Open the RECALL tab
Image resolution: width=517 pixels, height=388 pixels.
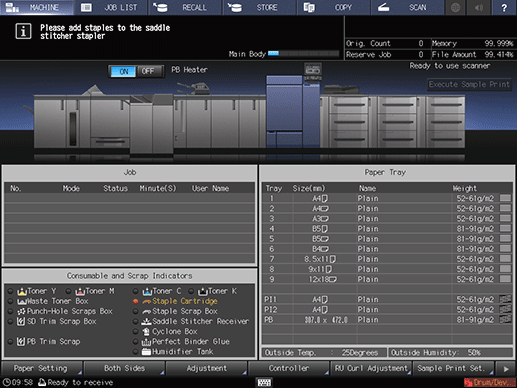pyautogui.click(x=185, y=7)
